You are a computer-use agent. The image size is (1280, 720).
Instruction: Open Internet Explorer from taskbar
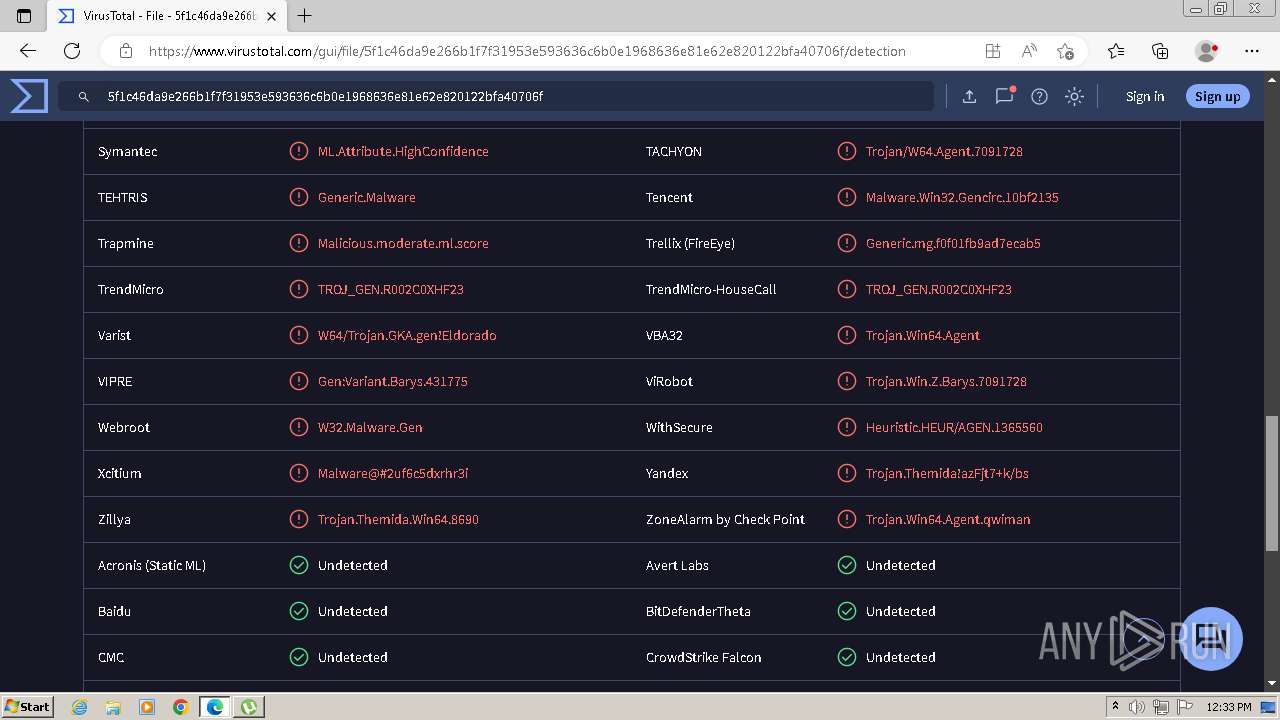pos(80,707)
